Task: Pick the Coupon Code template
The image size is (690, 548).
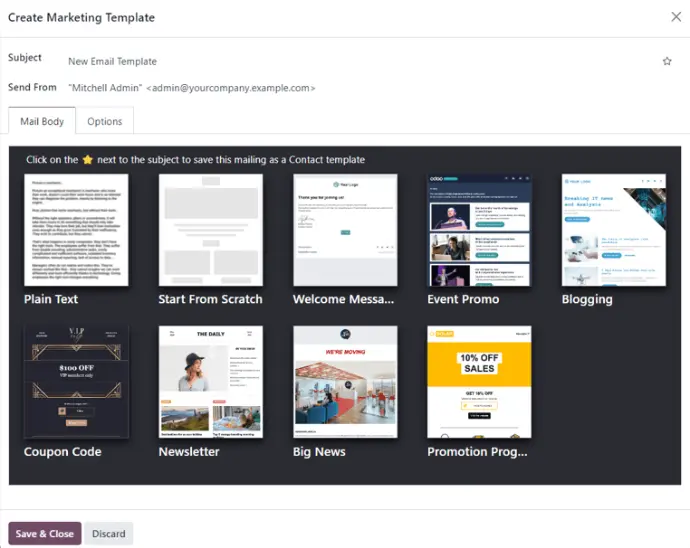Action: tap(76, 382)
